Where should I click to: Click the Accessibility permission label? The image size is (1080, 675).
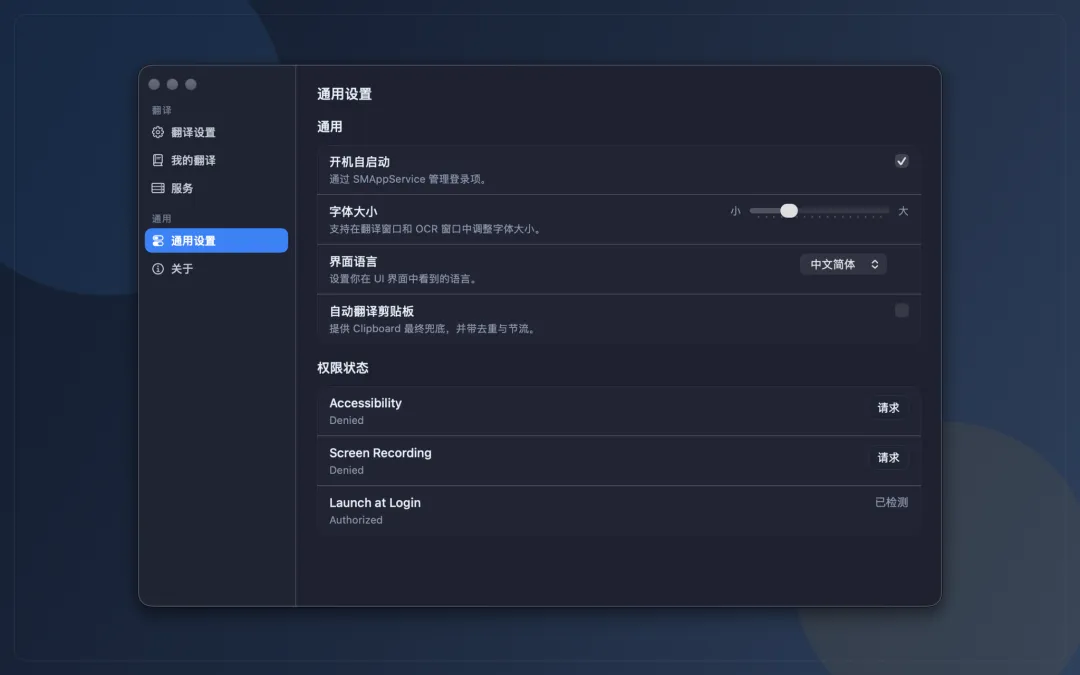pyautogui.click(x=365, y=403)
